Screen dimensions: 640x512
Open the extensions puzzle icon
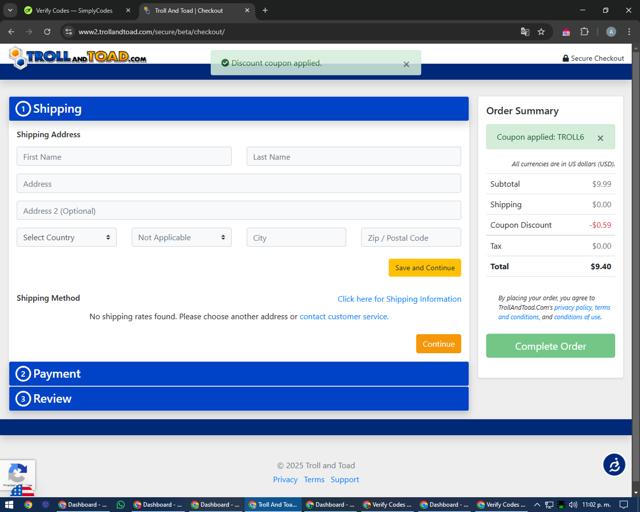(584, 32)
